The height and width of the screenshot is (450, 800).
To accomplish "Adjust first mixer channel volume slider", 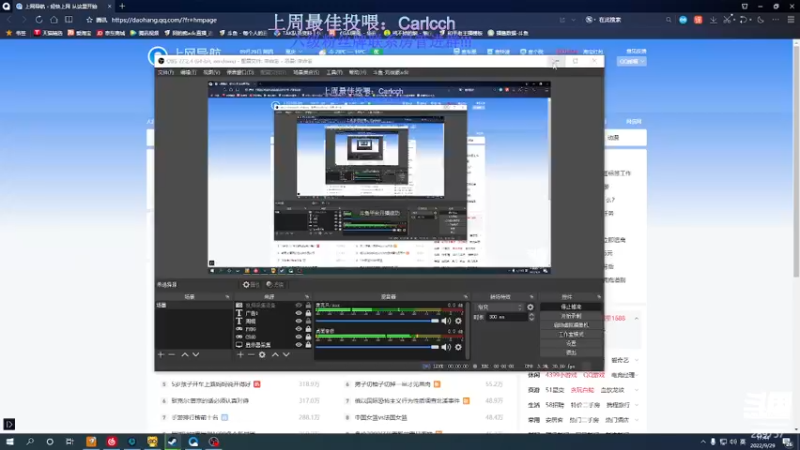I will 377,321.
